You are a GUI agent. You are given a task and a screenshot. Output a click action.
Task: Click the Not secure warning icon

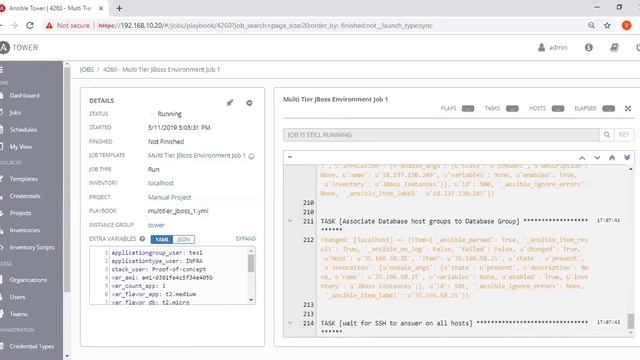49,25
